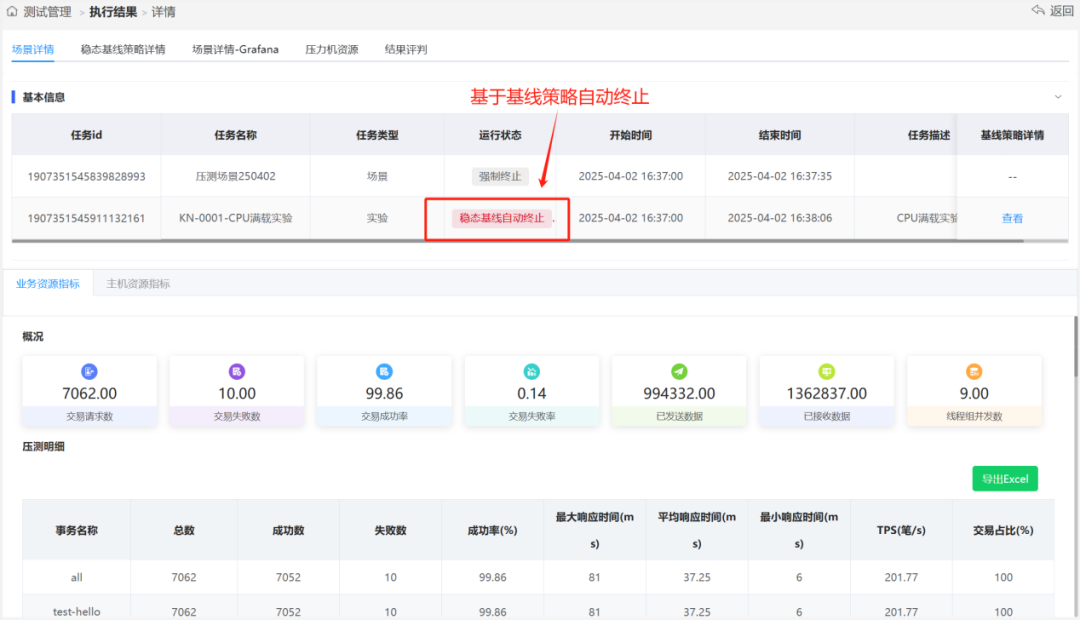Click the 查看 baseline strategy link
Image resolution: width=1080 pixels, height=620 pixels.
point(1012,218)
